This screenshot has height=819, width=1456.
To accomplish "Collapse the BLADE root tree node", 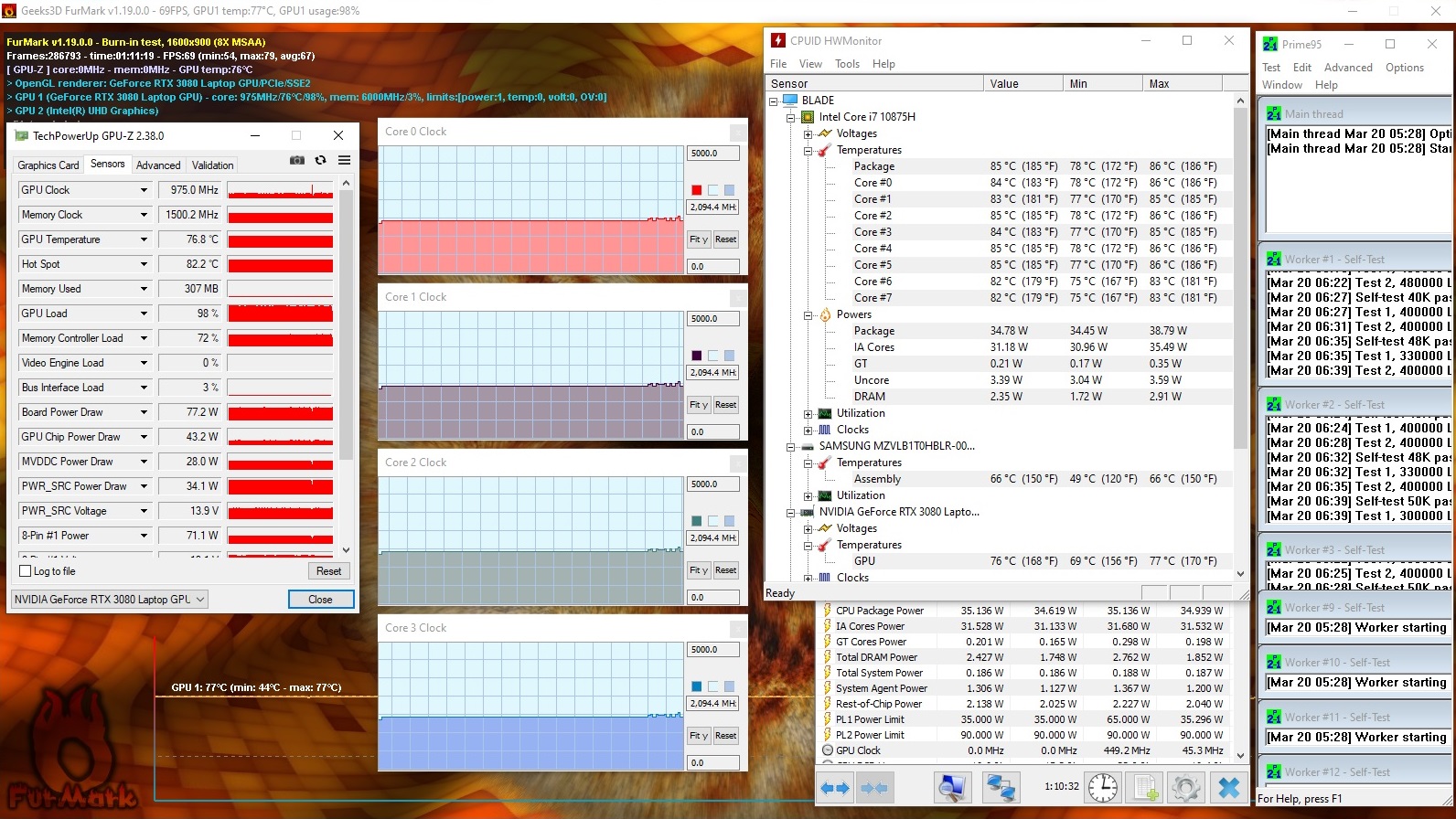I will click(x=774, y=101).
